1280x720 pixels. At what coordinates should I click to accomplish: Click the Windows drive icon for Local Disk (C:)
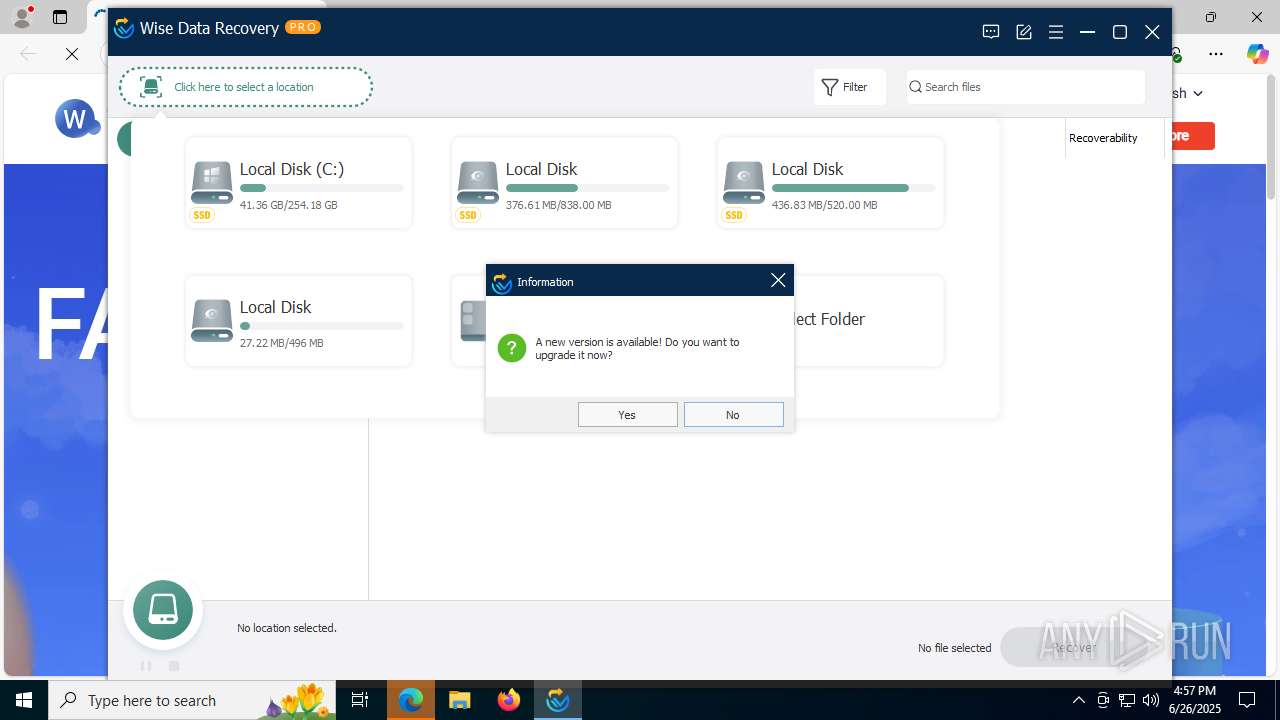tap(211, 181)
